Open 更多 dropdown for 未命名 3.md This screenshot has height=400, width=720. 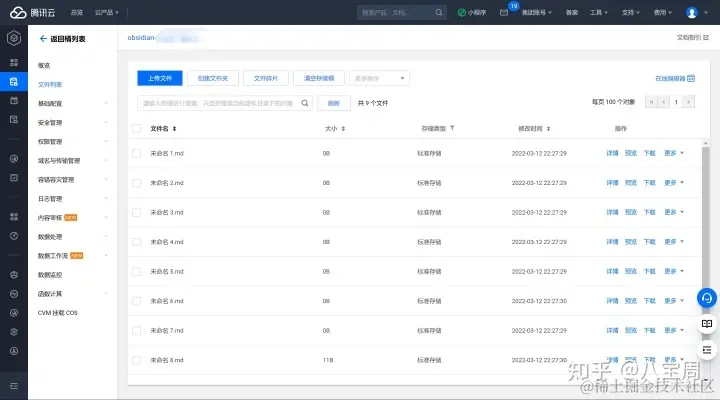[x=674, y=212]
